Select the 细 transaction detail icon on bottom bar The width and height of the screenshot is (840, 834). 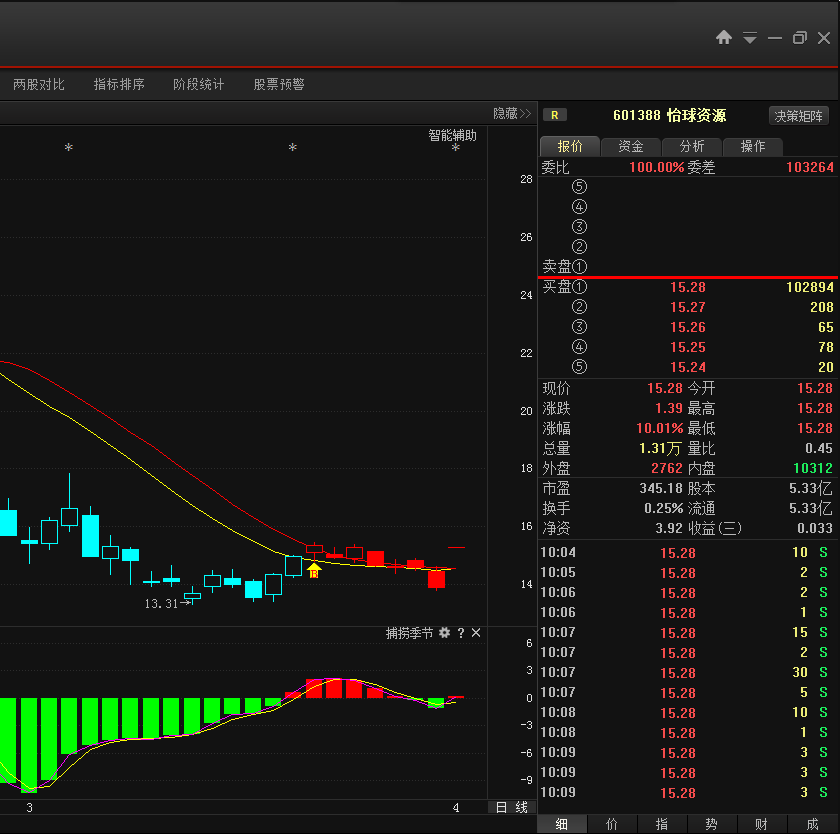click(x=561, y=824)
